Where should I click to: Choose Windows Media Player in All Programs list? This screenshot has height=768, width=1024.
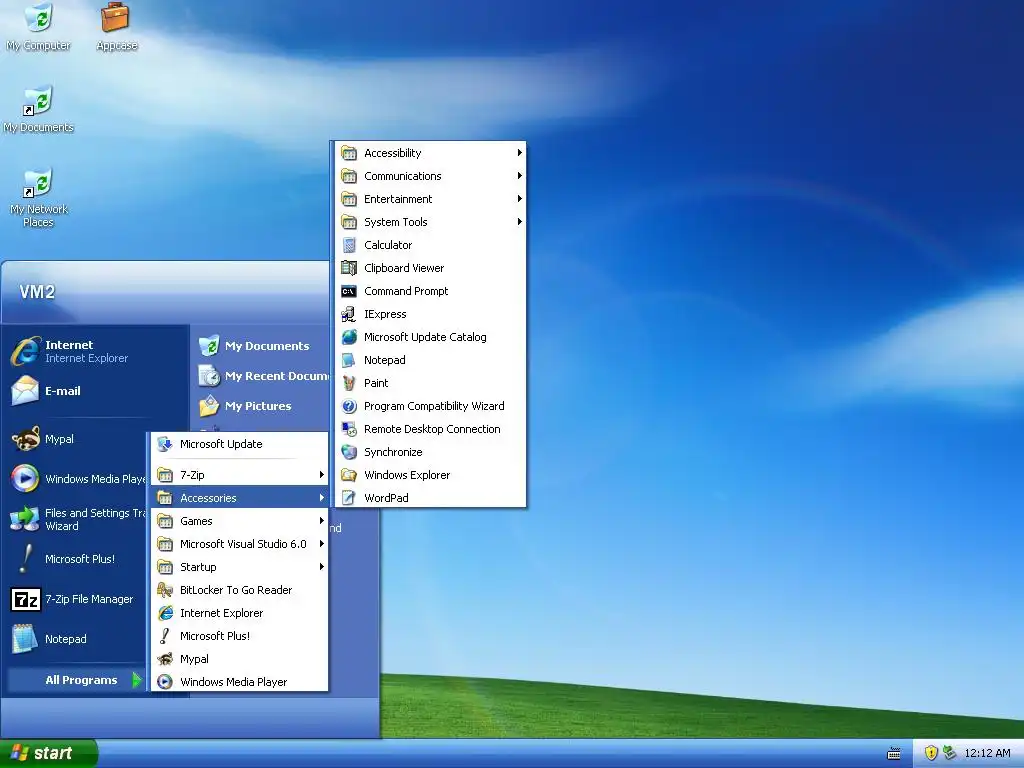pos(240,682)
